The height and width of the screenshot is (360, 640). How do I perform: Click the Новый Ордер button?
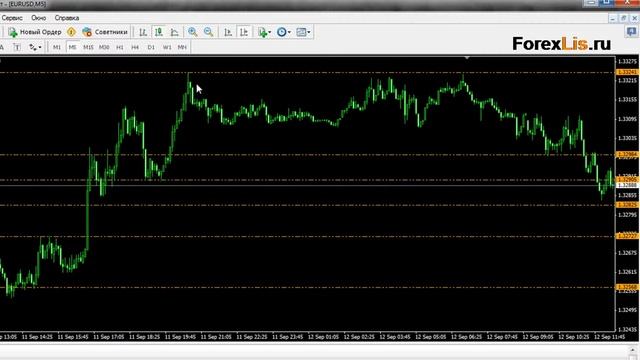tap(35, 32)
